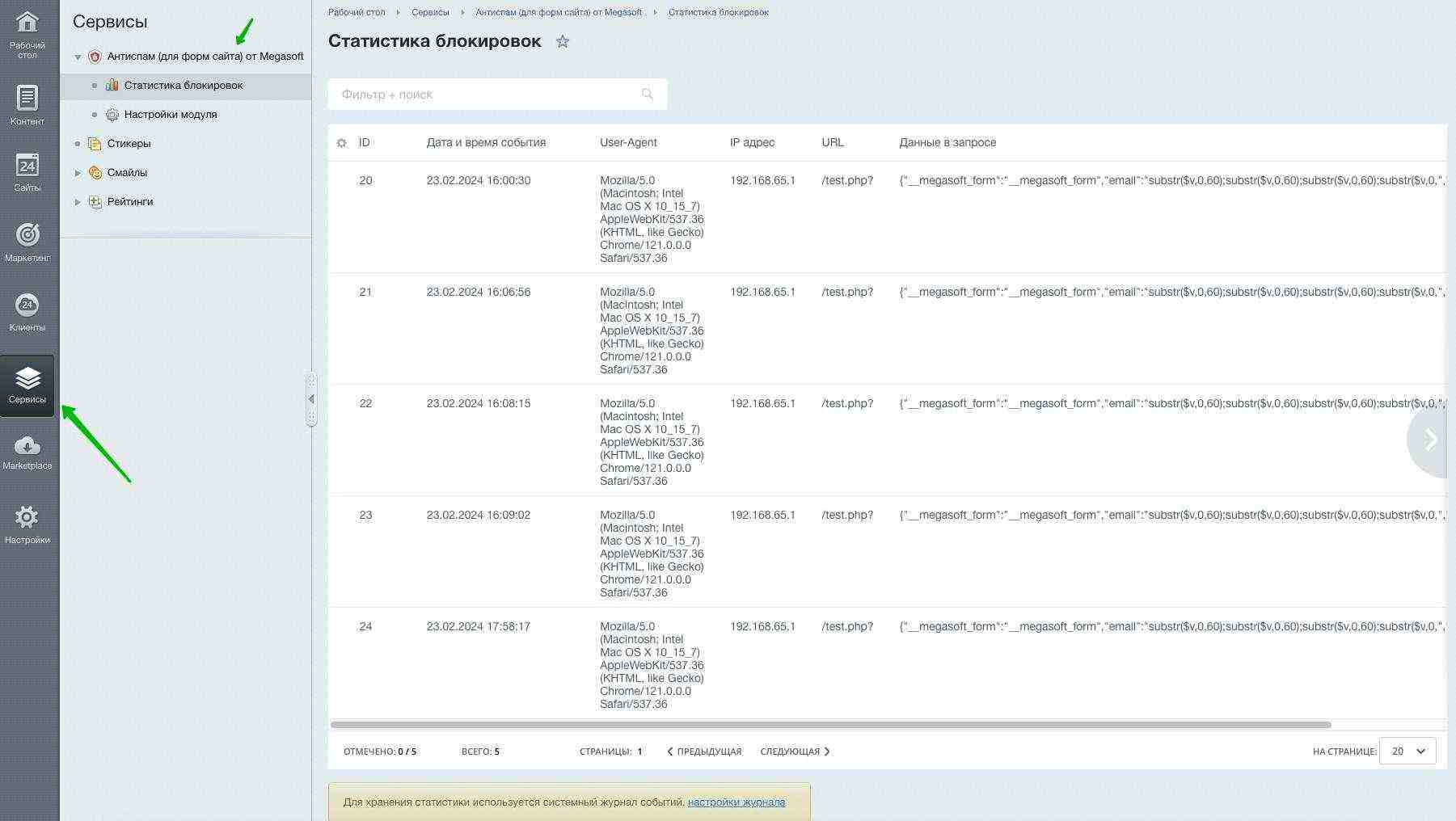Expand the Рейтинги tree node
This screenshot has width=1456, height=821.
78,202
